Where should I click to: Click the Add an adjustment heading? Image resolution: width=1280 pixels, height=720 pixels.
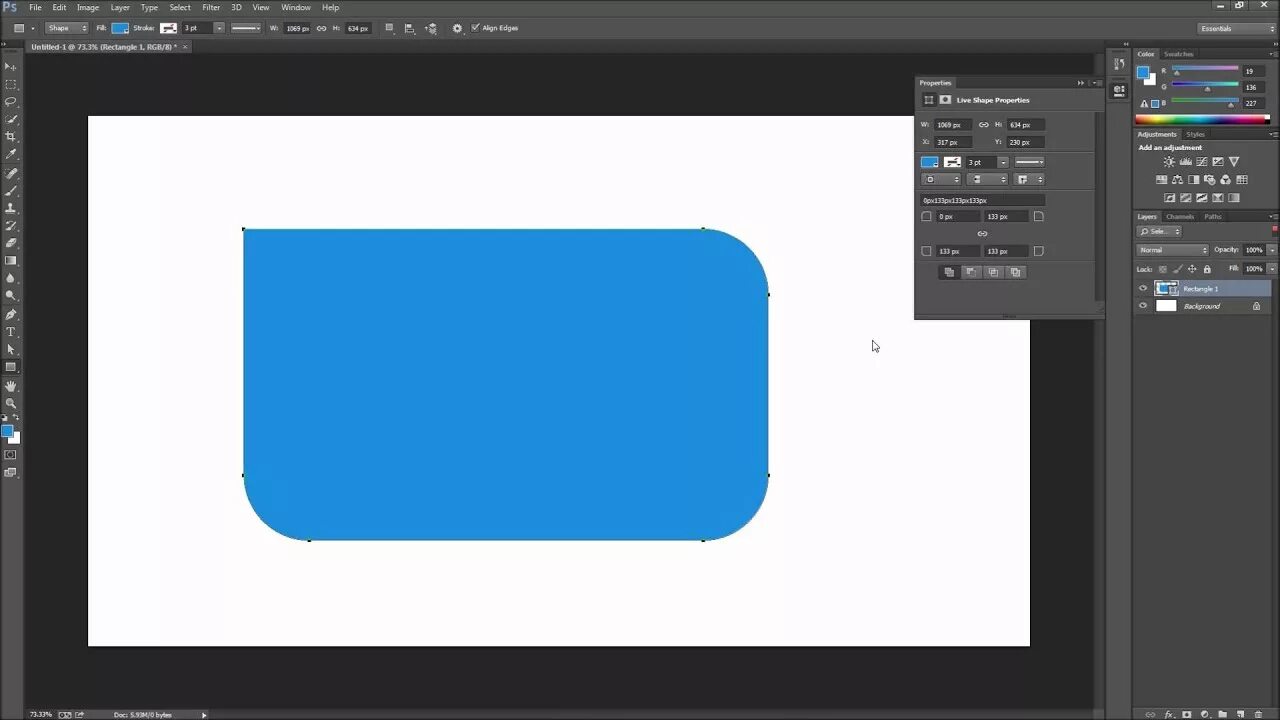tap(1170, 147)
